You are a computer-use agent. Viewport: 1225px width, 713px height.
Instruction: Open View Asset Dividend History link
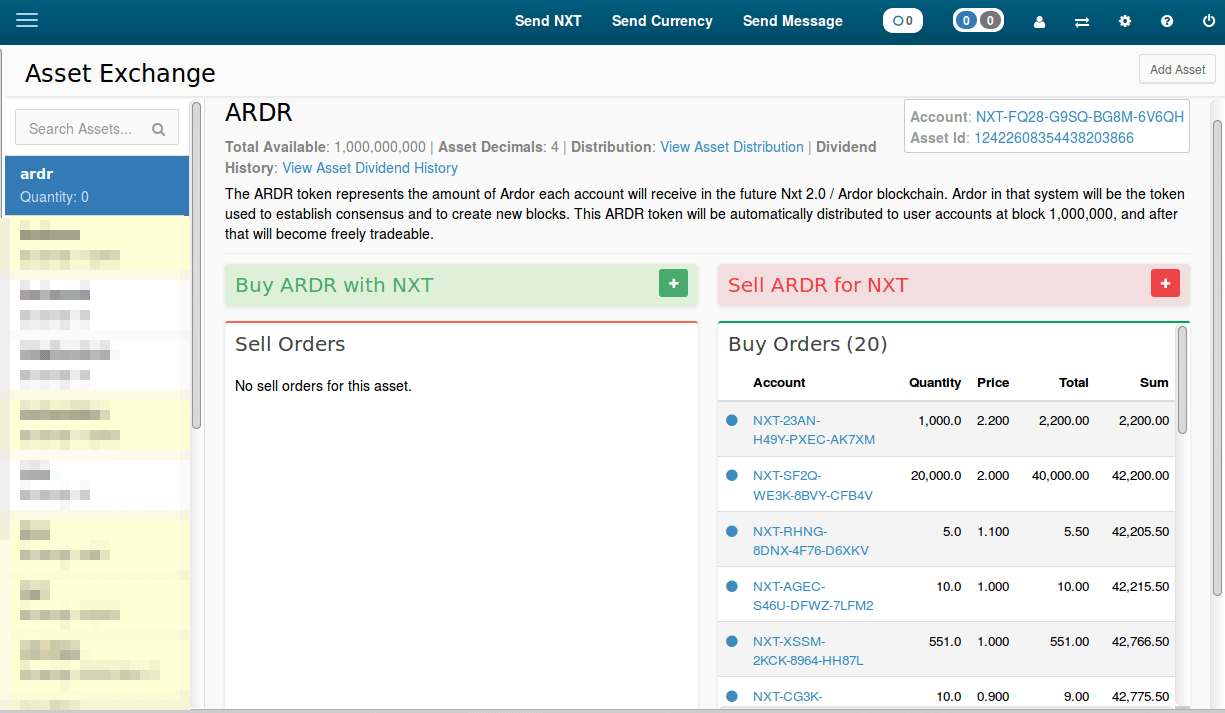pos(370,168)
